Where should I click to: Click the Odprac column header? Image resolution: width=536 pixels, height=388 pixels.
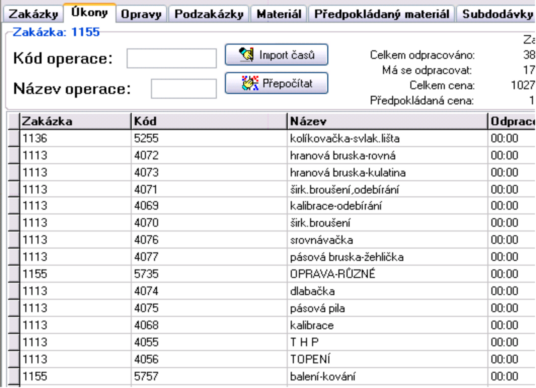point(512,121)
